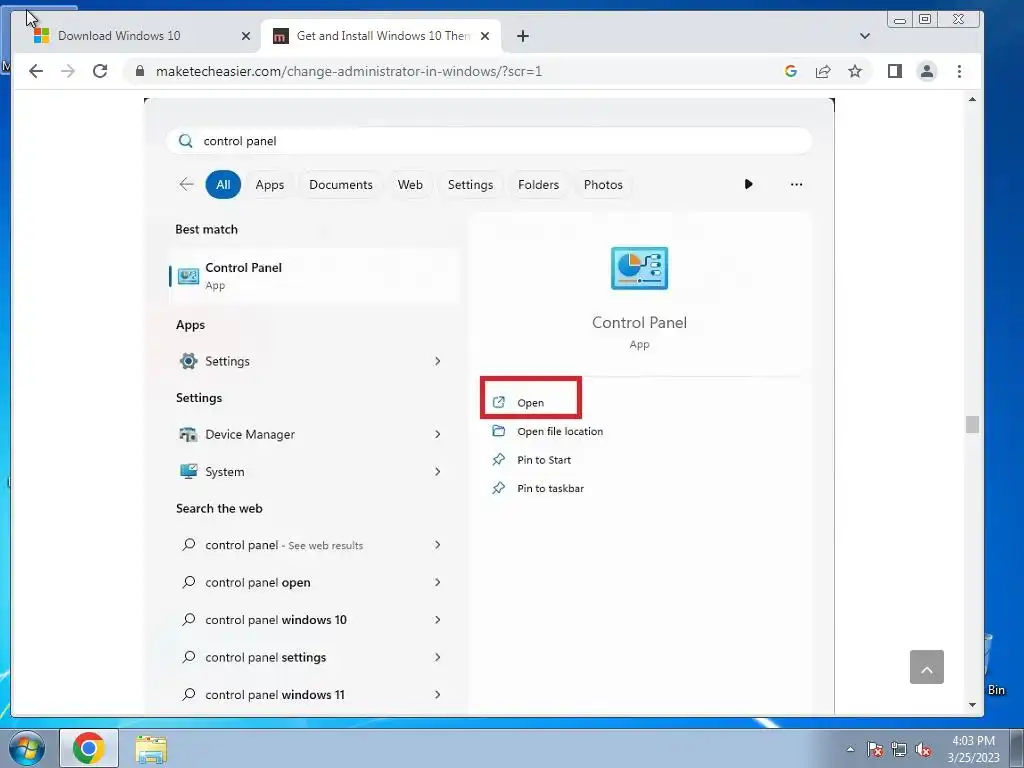Click the Chrome forward arrow button
Screen dimensions: 1024x768
point(68,71)
